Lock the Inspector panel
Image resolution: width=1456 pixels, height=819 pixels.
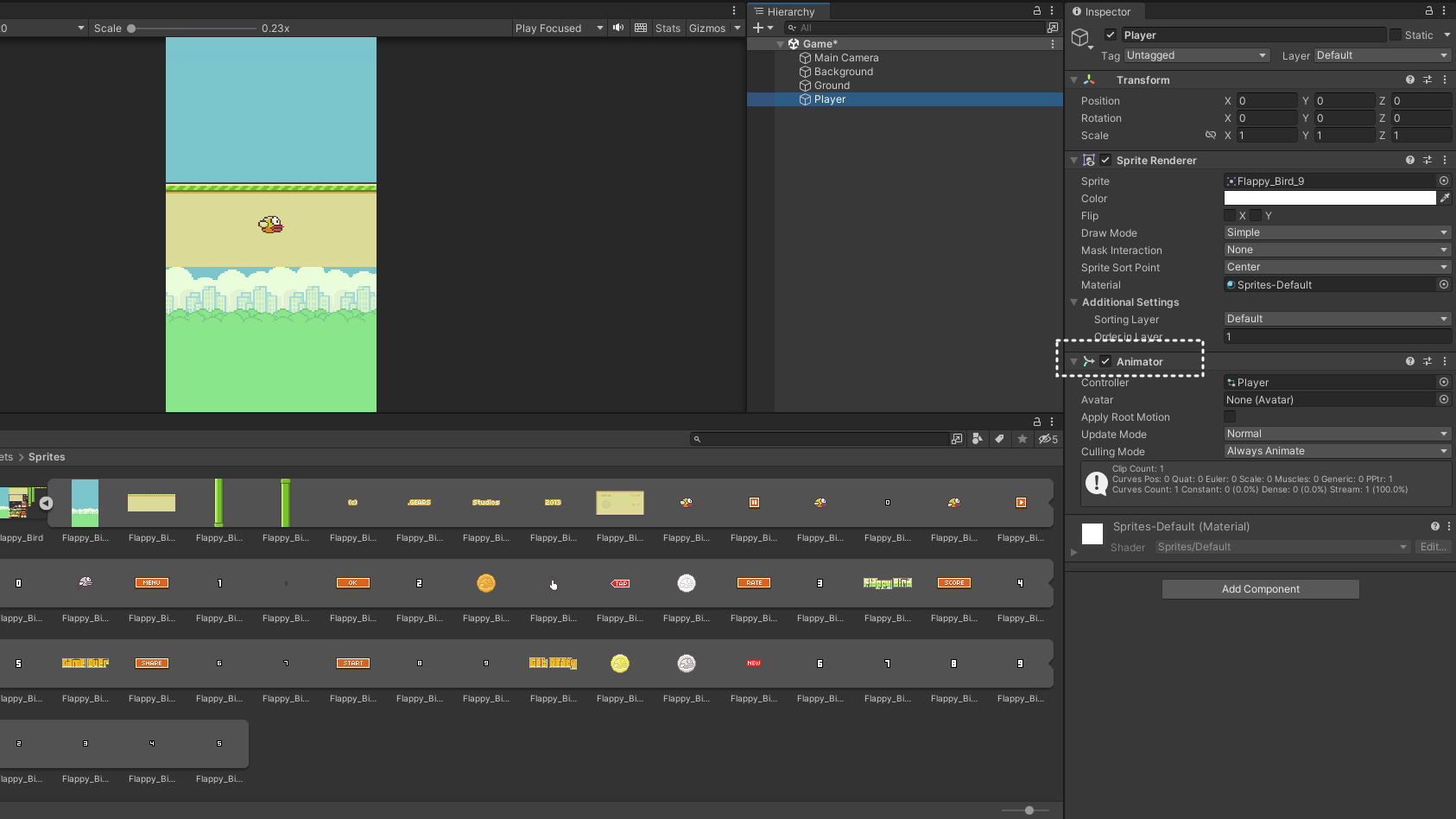[1429, 11]
